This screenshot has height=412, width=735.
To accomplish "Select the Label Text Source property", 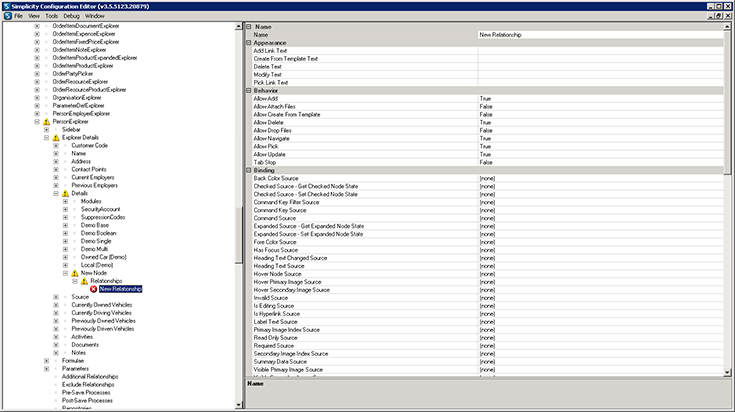I will (276, 322).
